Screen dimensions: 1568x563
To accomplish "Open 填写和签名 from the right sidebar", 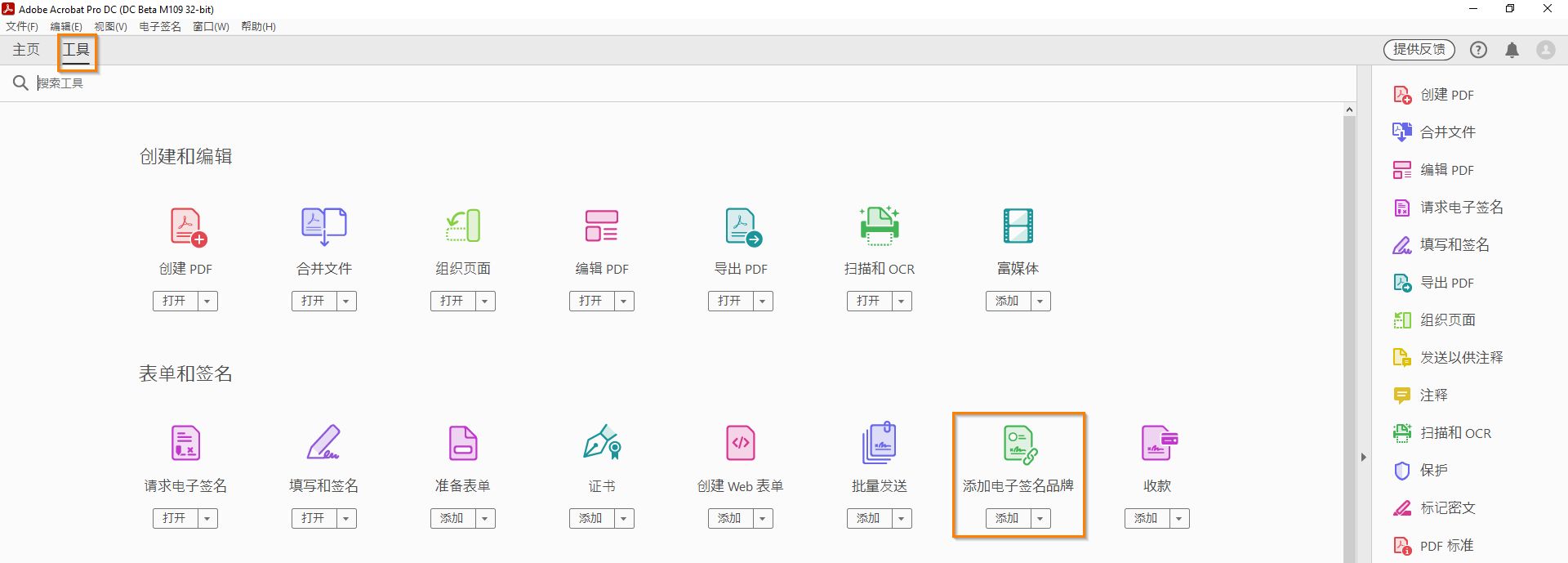I will [1441, 245].
